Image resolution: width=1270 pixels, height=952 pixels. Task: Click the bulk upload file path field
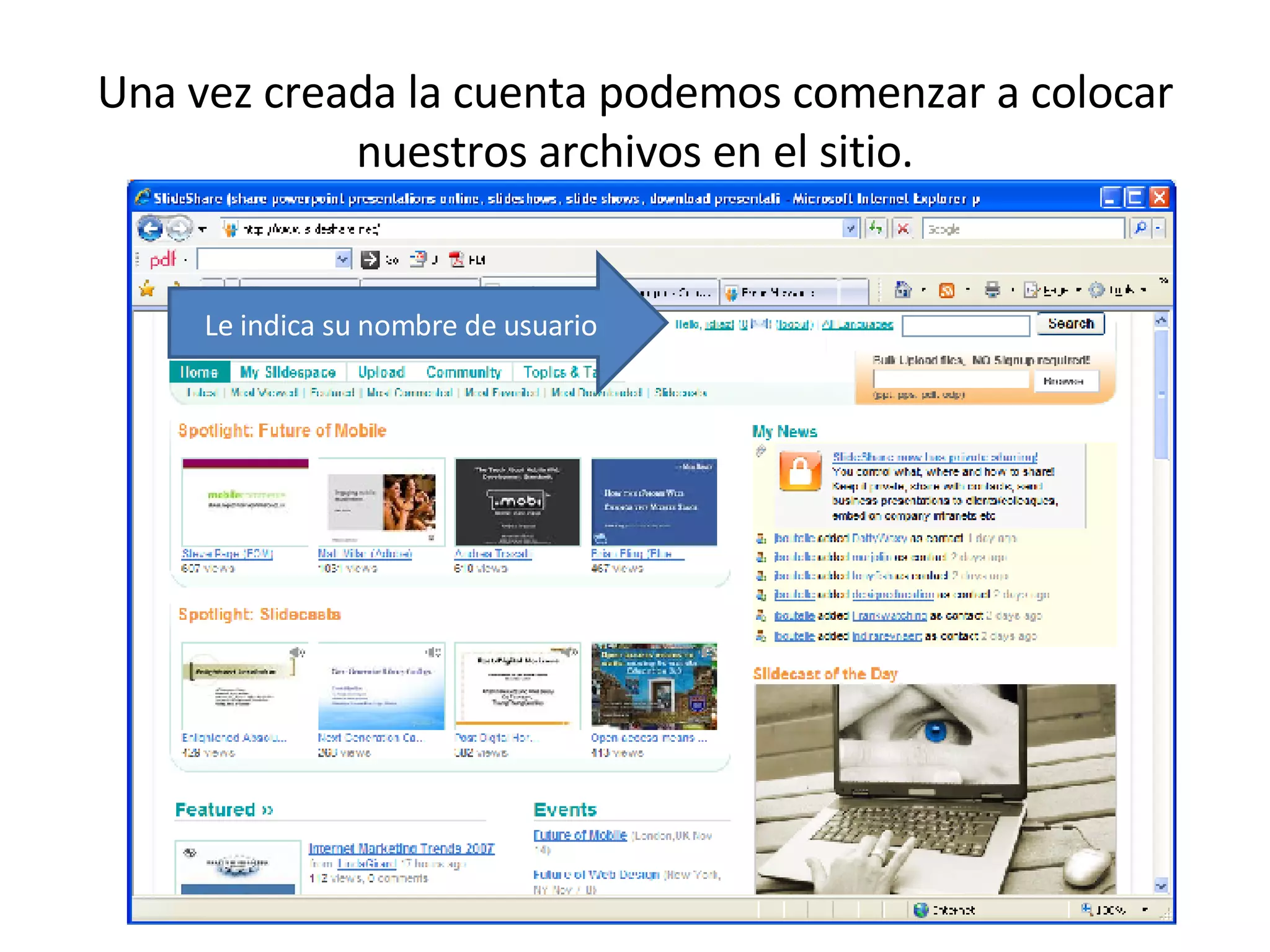pyautogui.click(x=951, y=380)
